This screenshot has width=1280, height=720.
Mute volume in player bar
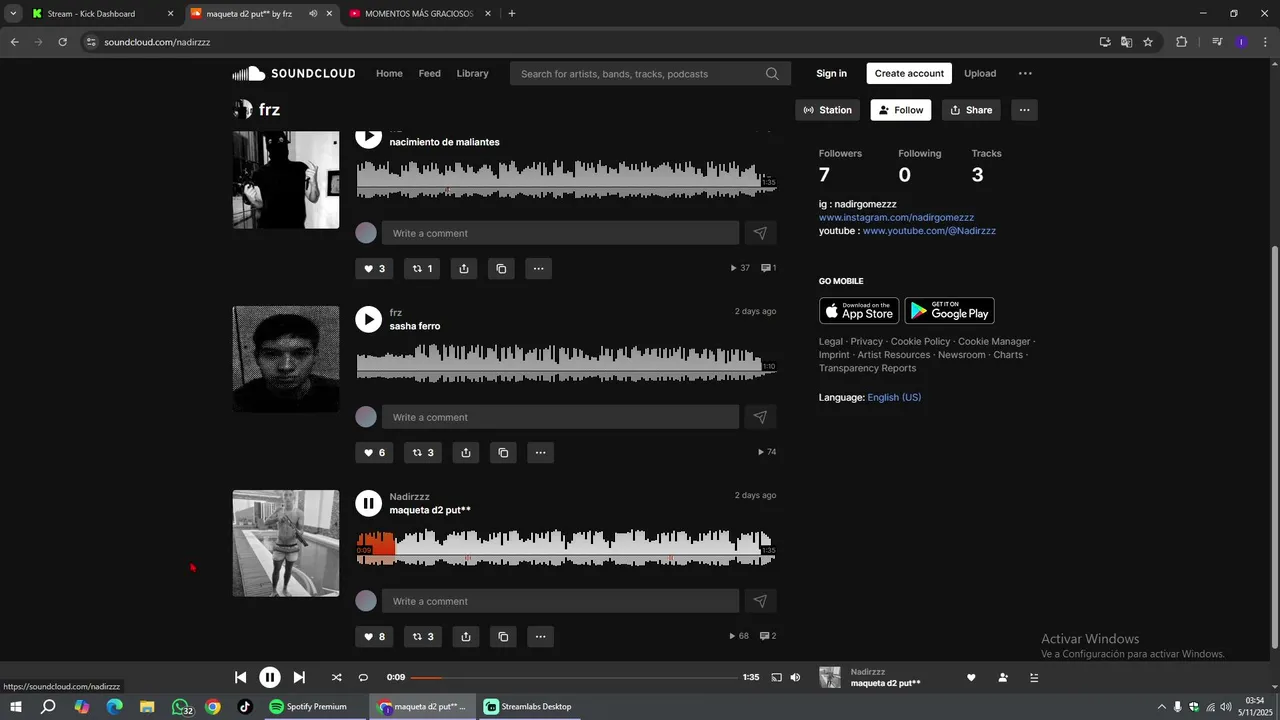[x=795, y=677]
